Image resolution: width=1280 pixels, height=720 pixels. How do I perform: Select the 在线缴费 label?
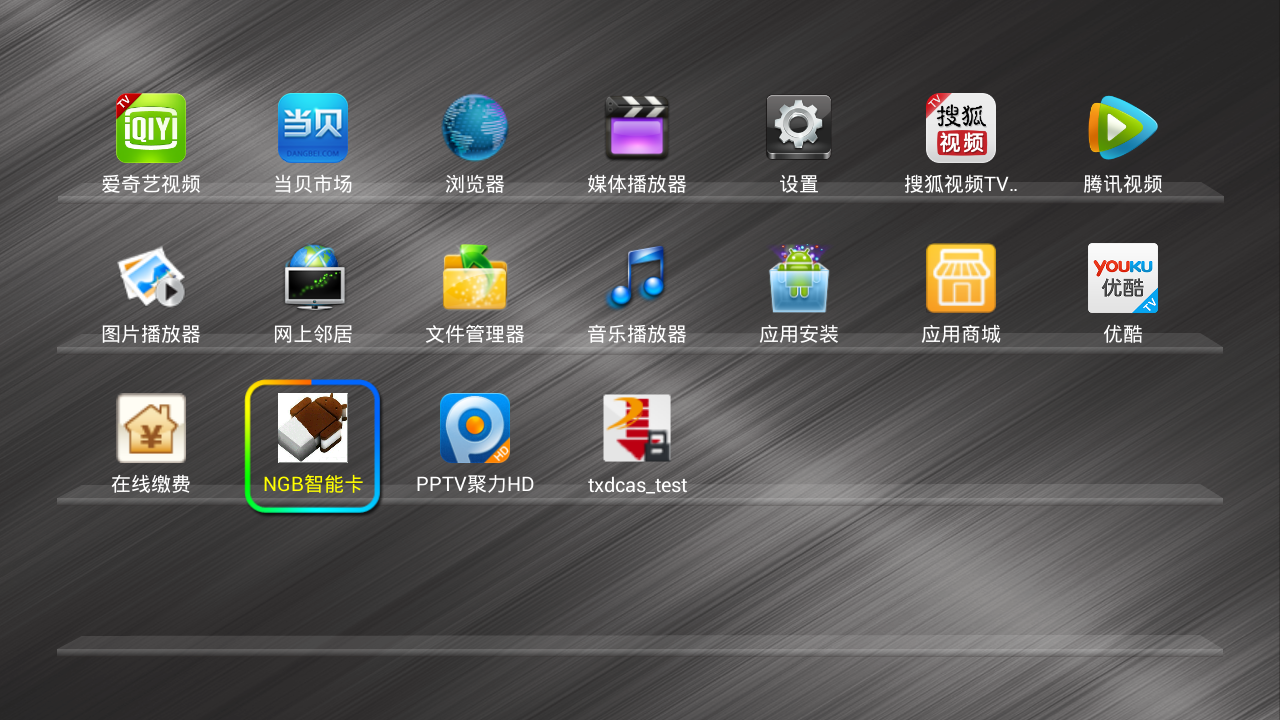[x=151, y=484]
